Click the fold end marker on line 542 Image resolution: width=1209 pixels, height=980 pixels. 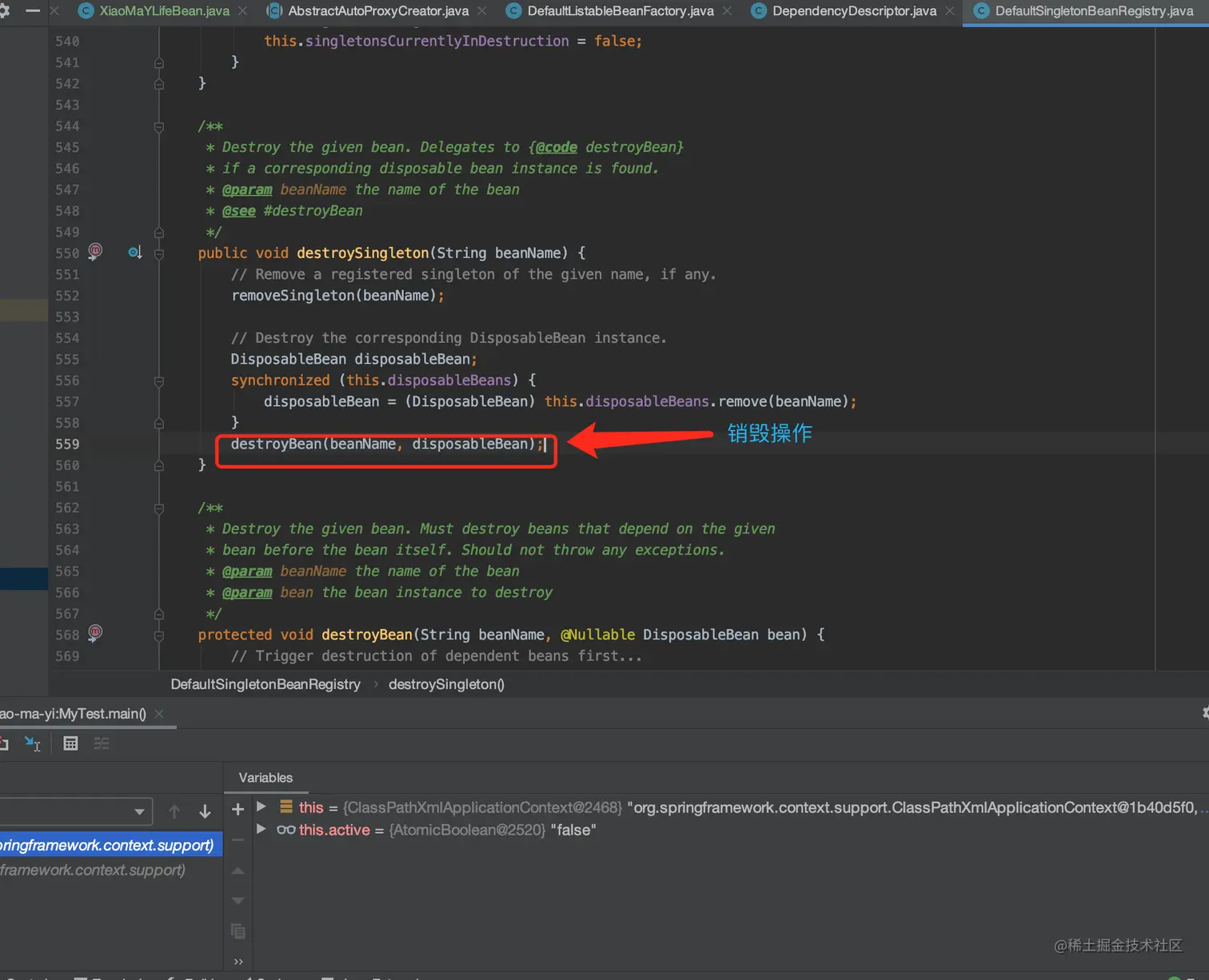(x=159, y=84)
